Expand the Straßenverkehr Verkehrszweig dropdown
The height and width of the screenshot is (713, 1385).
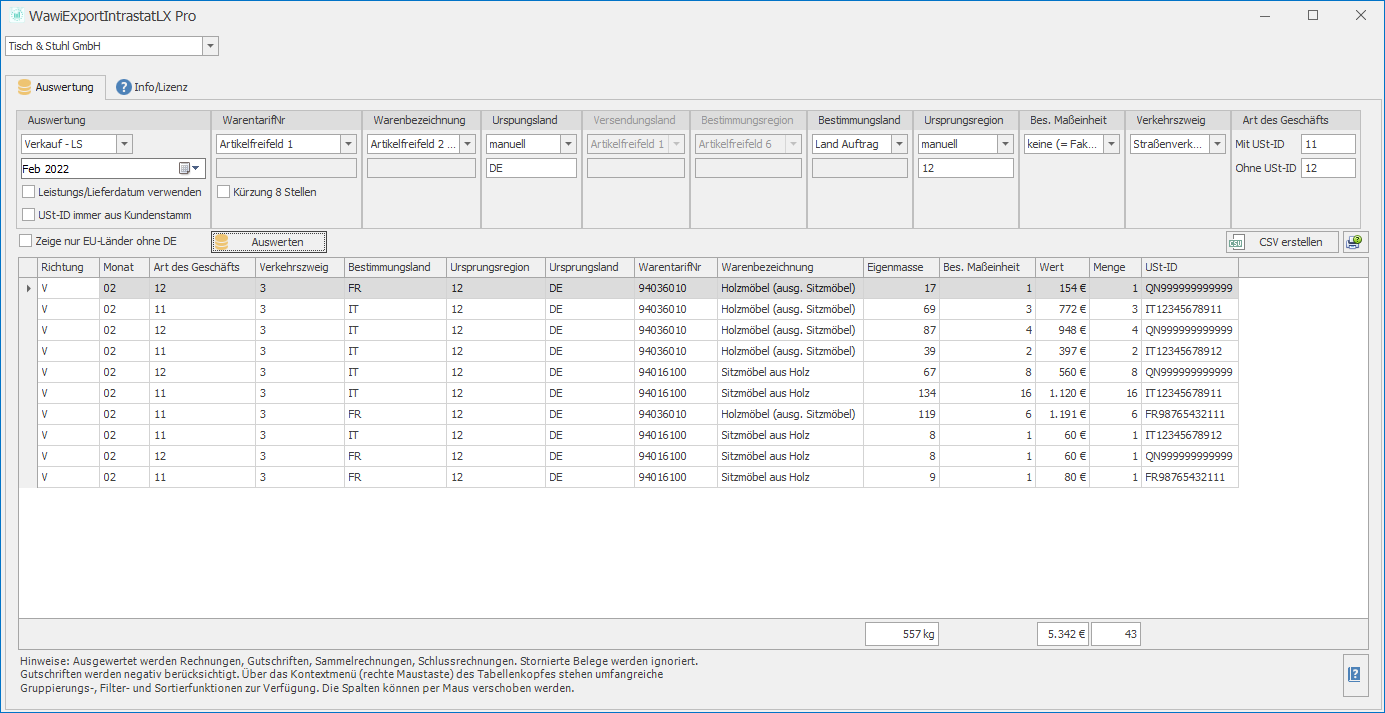point(1217,144)
